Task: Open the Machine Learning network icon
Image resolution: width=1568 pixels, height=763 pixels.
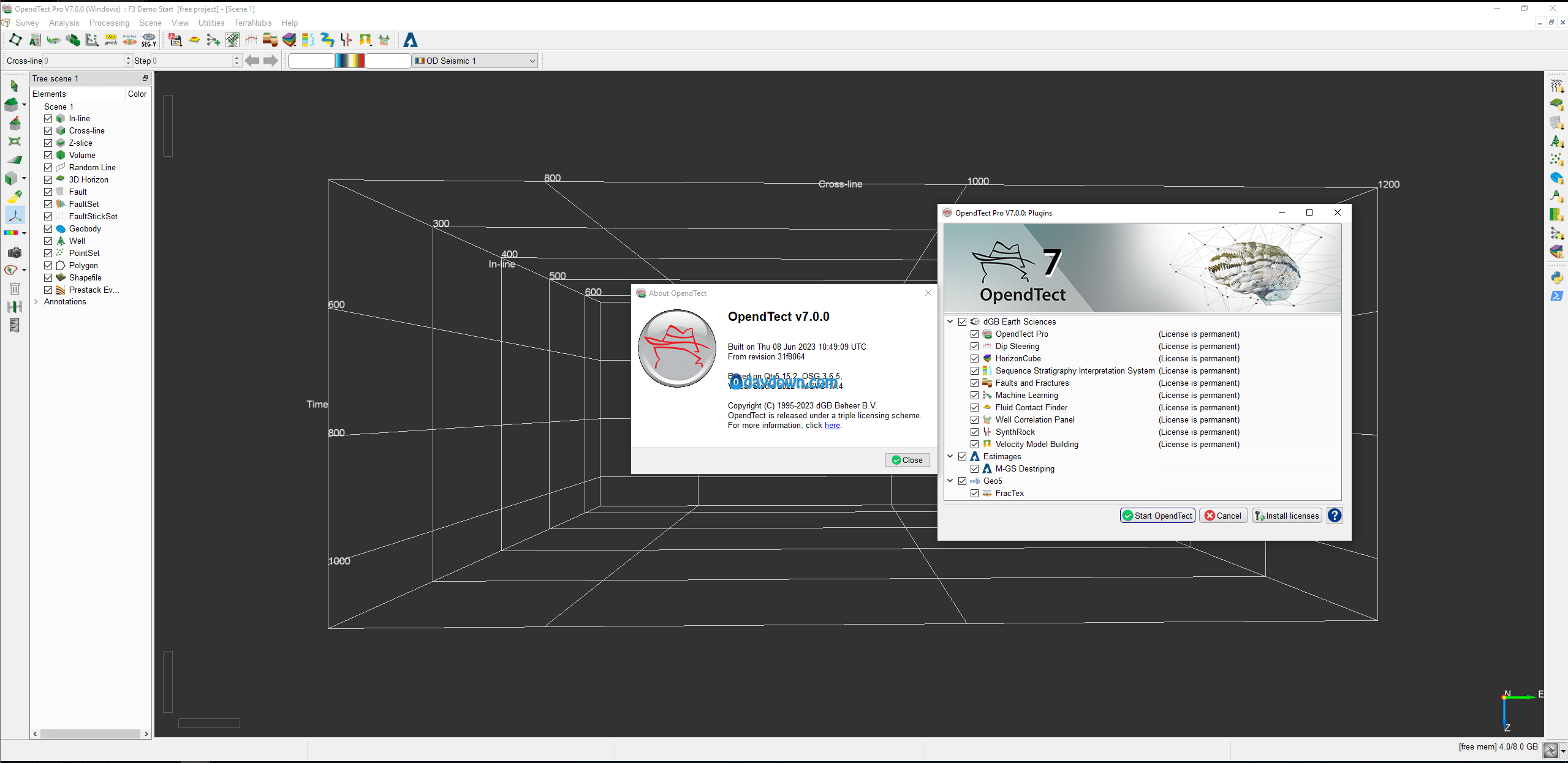Action: pos(213,40)
